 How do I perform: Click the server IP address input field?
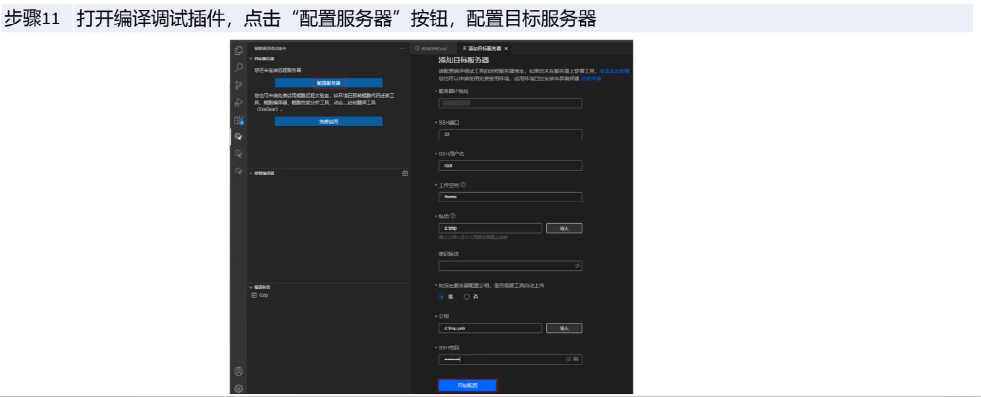pyautogui.click(x=511, y=103)
